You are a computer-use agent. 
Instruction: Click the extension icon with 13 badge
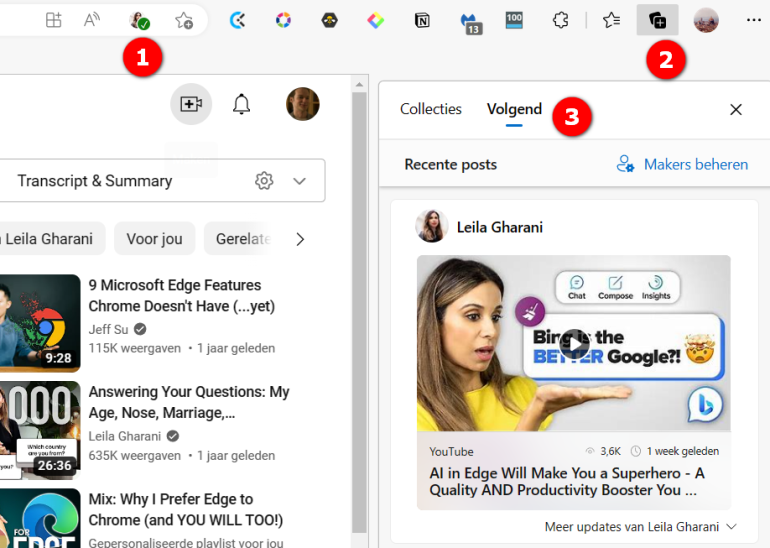[470, 23]
